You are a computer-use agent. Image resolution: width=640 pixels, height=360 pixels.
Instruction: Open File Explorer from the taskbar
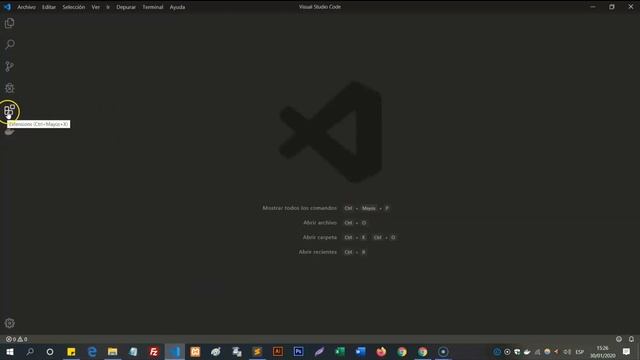click(112, 352)
